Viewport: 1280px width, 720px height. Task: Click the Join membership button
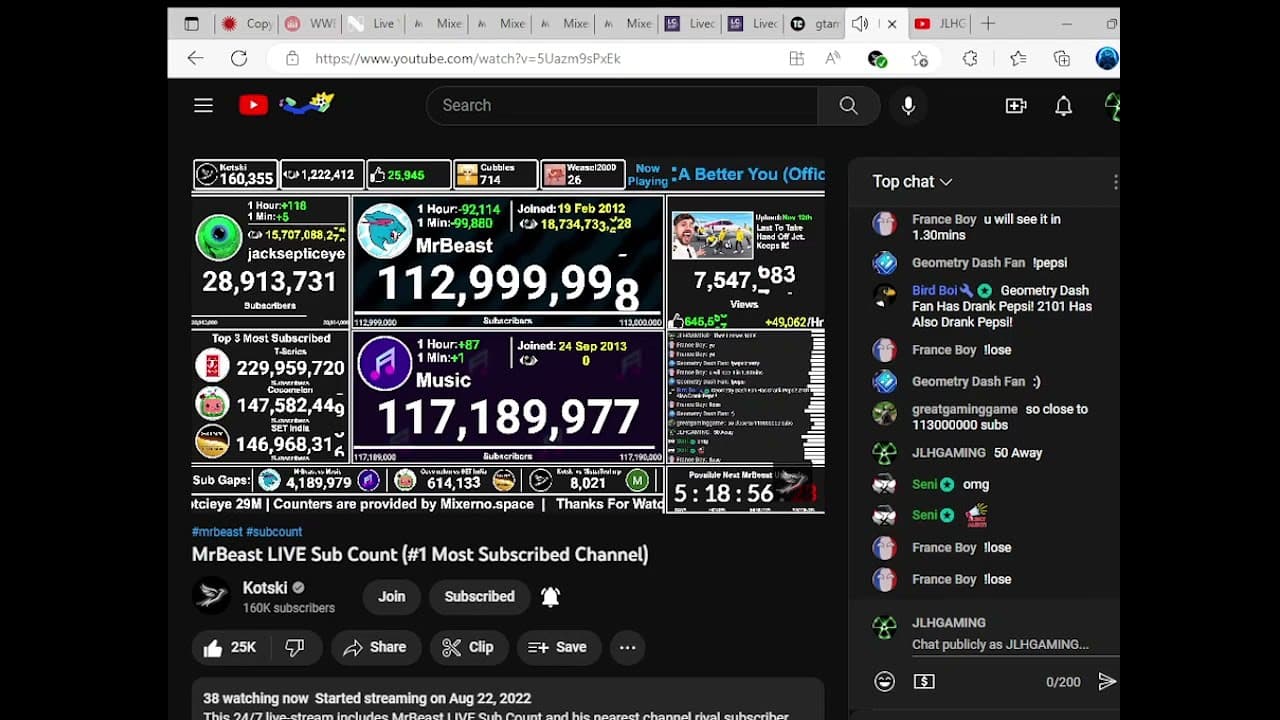[x=392, y=596]
